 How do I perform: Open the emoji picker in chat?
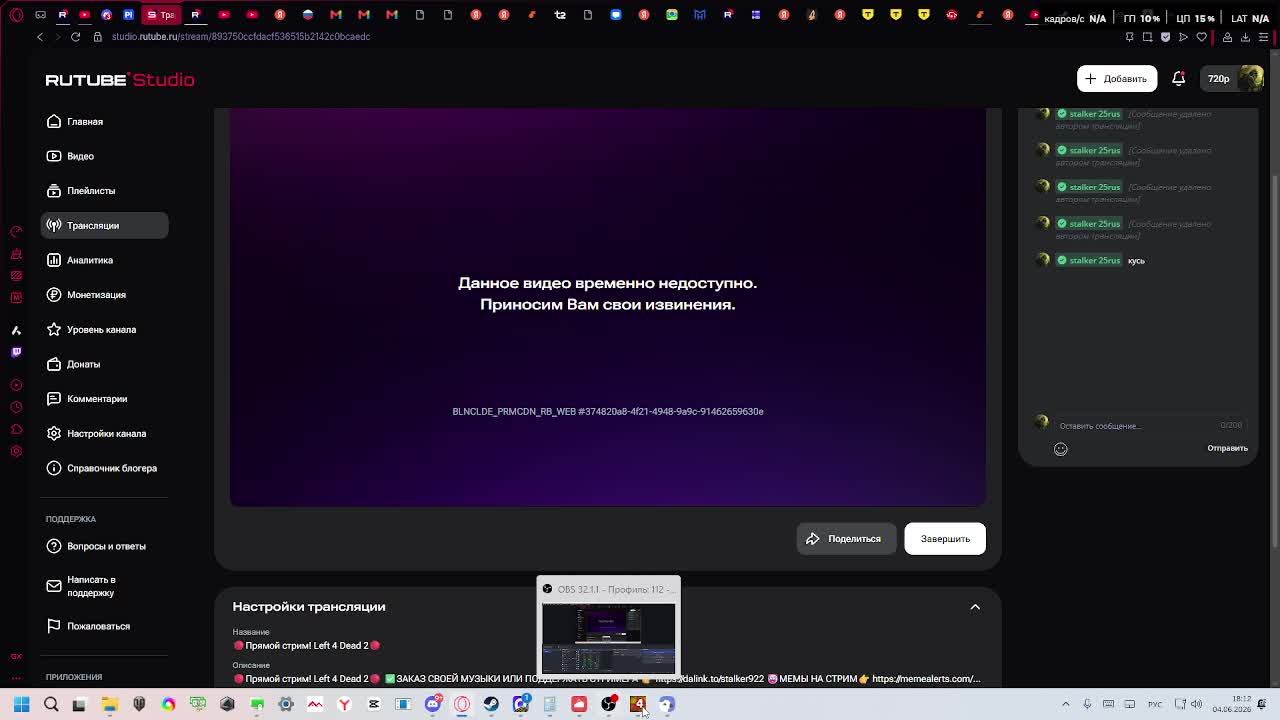click(x=1061, y=449)
